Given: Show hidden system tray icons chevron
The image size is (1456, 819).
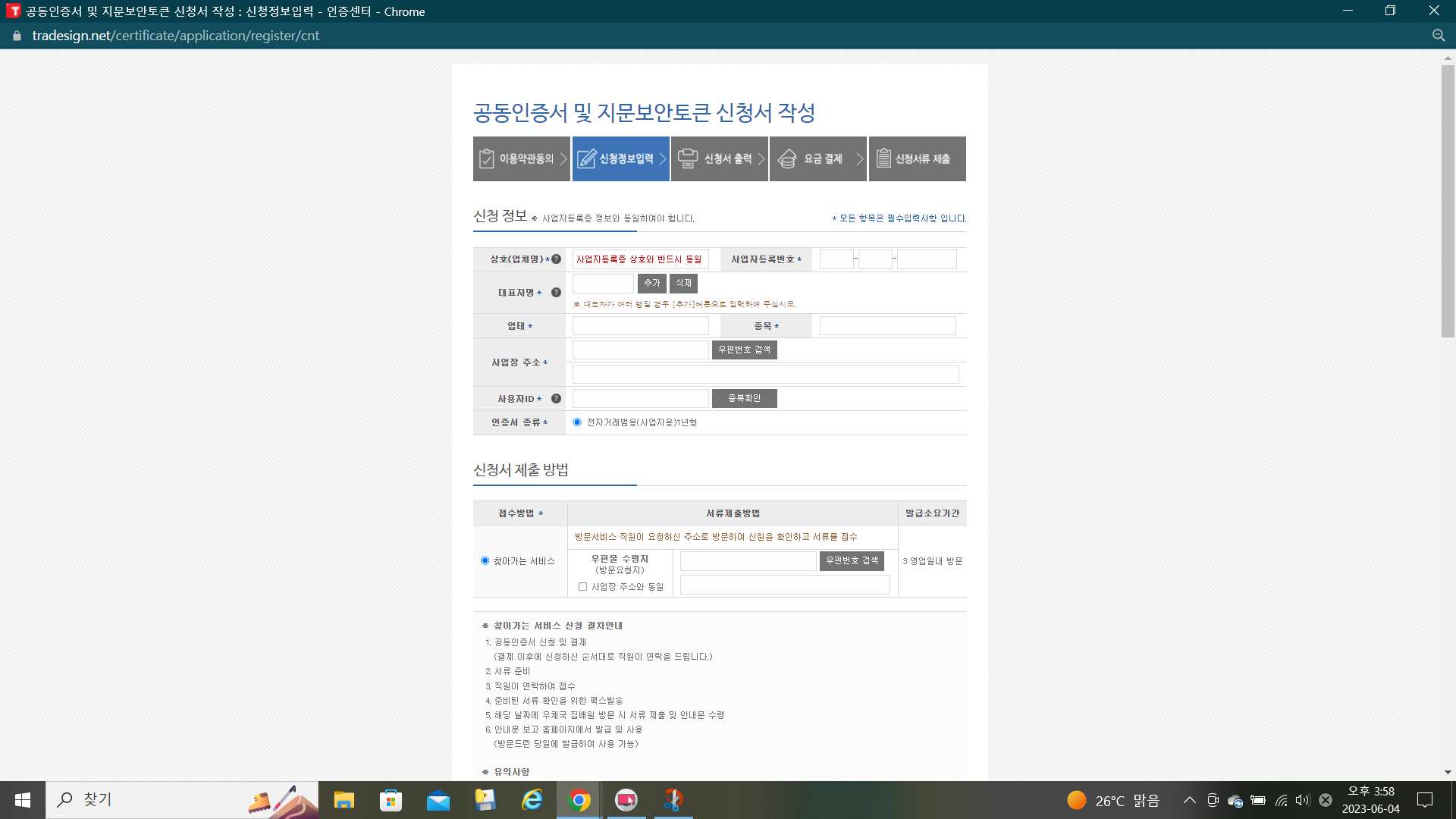Looking at the screenshot, I should [x=1189, y=800].
